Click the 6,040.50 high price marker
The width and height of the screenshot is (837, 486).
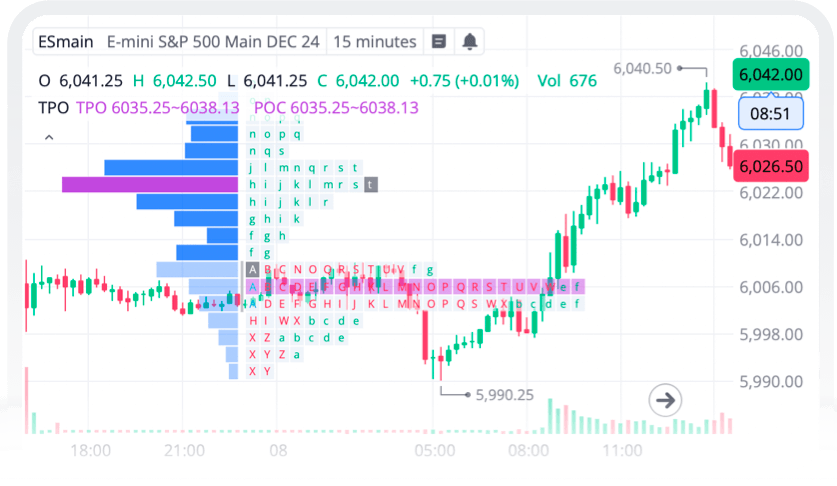coord(642,68)
